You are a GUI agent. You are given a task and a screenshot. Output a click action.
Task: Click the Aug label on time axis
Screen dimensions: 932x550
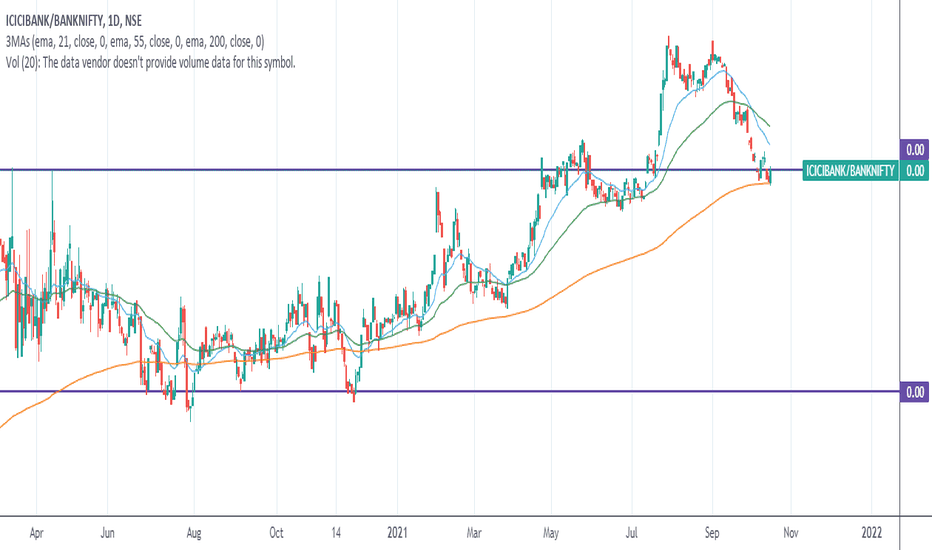point(194,533)
